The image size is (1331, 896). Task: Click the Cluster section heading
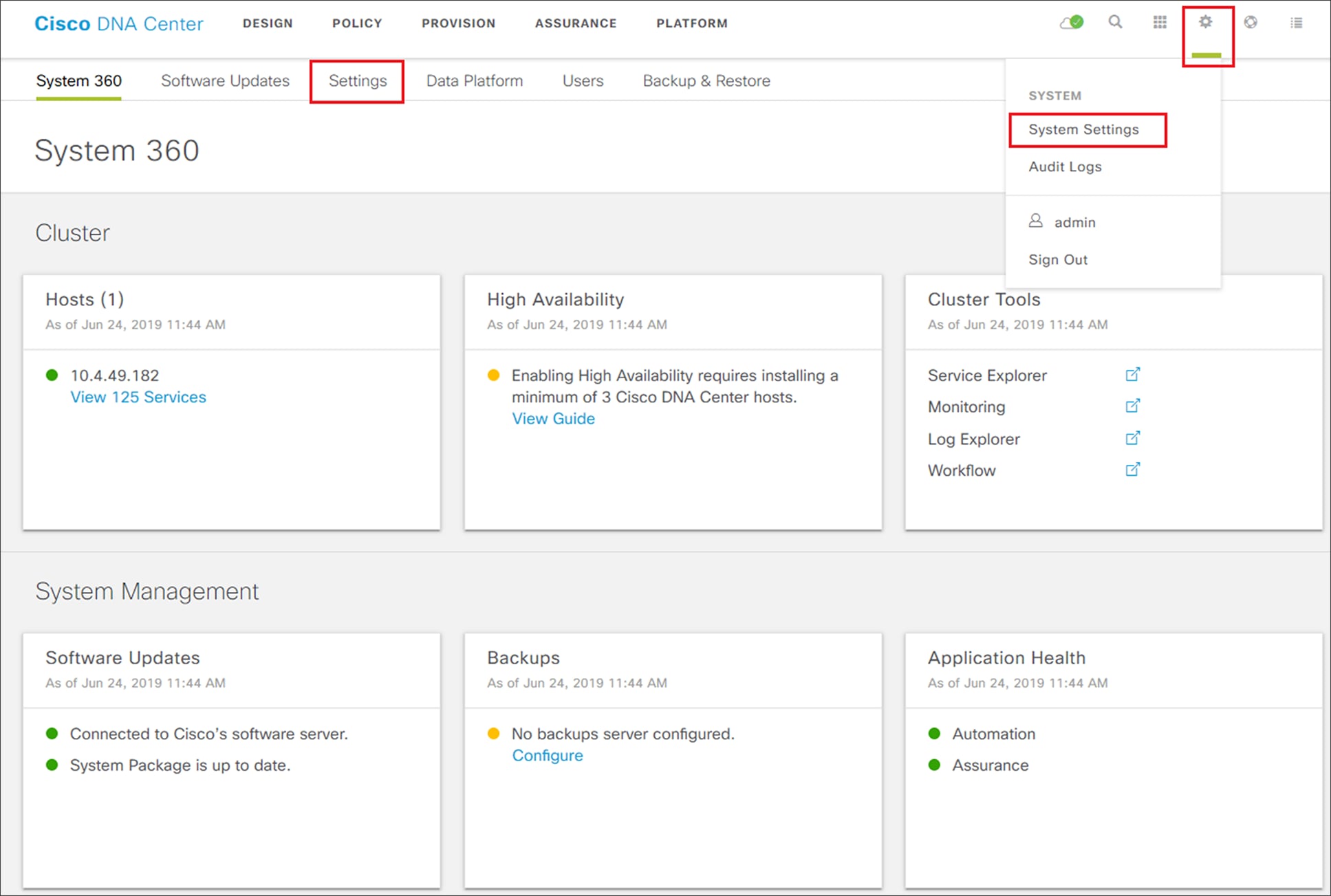tap(72, 233)
